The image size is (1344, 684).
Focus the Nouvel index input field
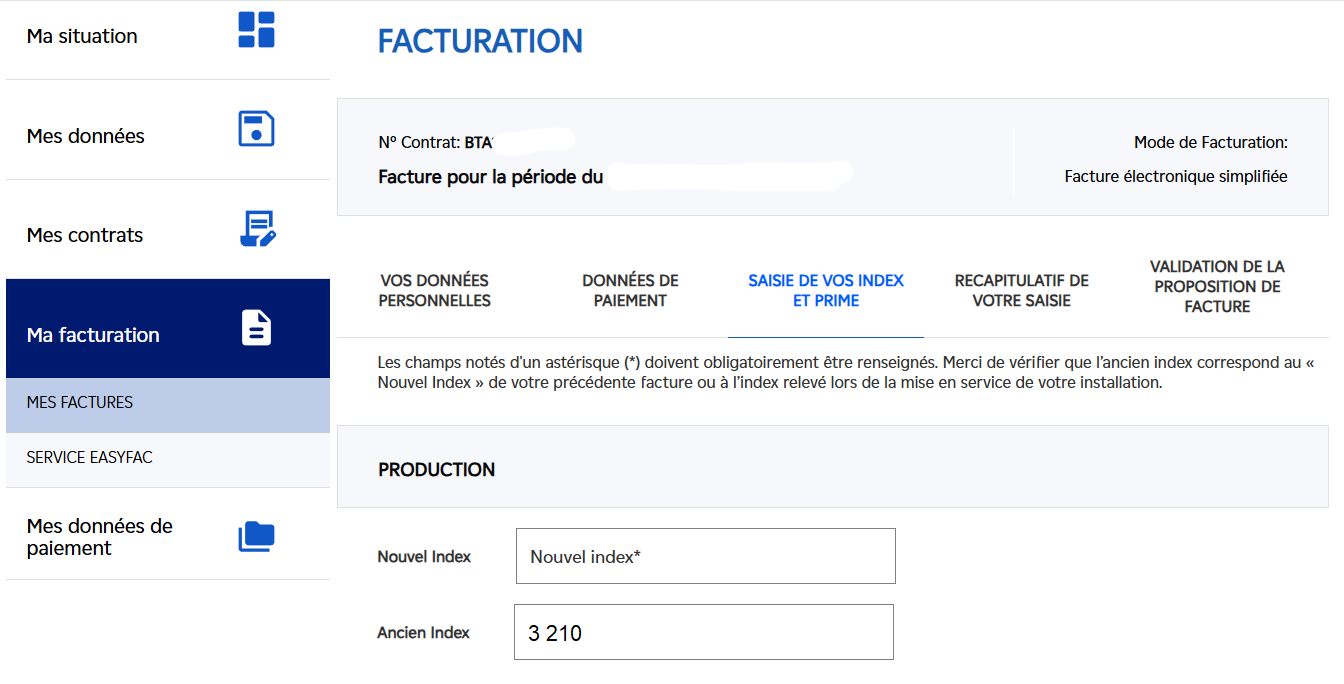click(x=705, y=556)
